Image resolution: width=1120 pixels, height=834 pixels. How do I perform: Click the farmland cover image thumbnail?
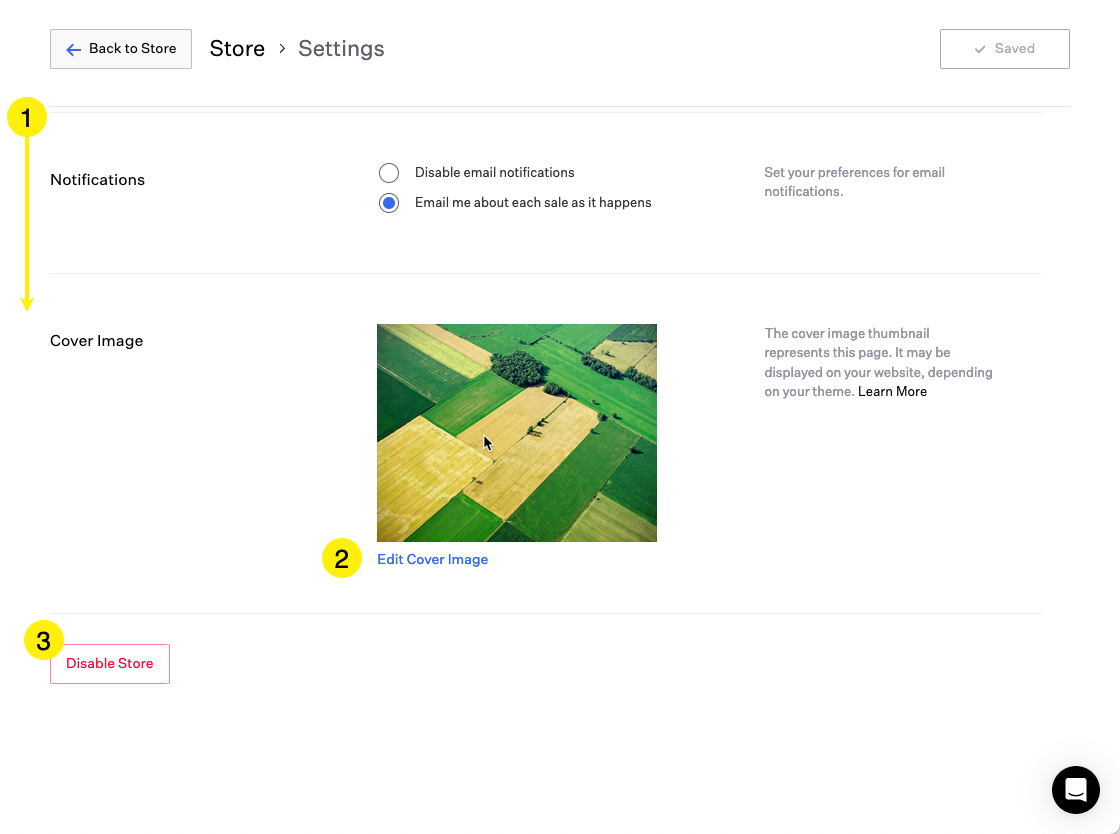[516, 432]
